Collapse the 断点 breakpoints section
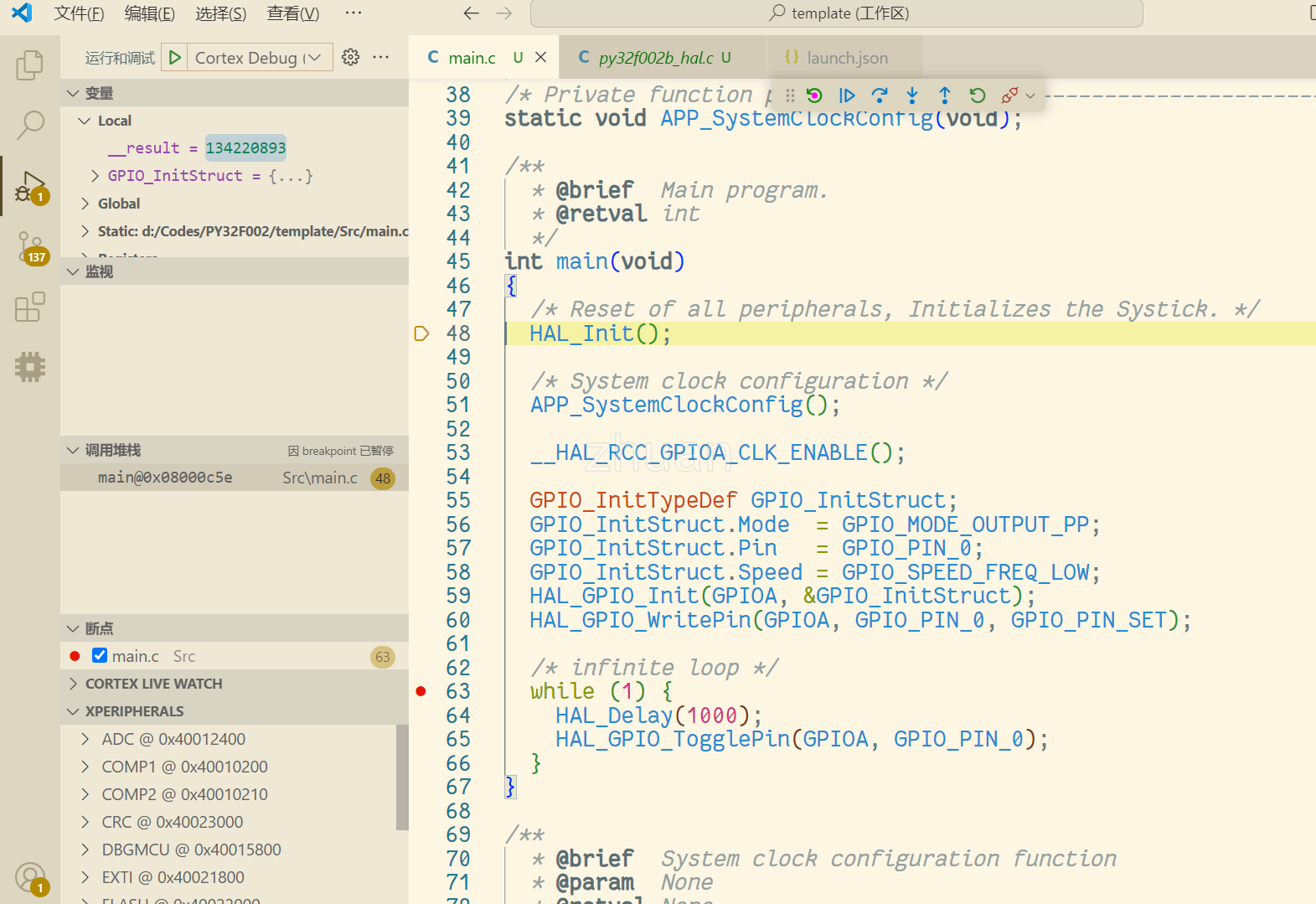This screenshot has height=904, width=1316. click(x=73, y=628)
